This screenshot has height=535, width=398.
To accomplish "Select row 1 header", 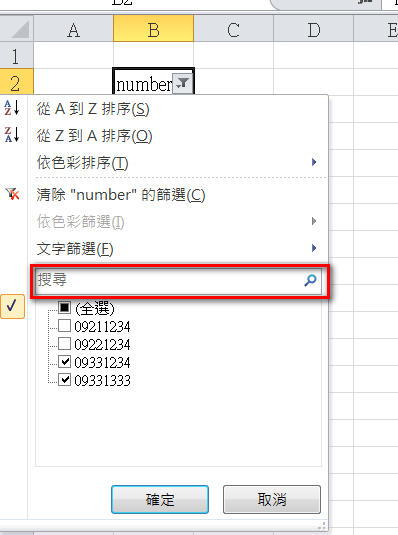I will pyautogui.click(x=16, y=55).
